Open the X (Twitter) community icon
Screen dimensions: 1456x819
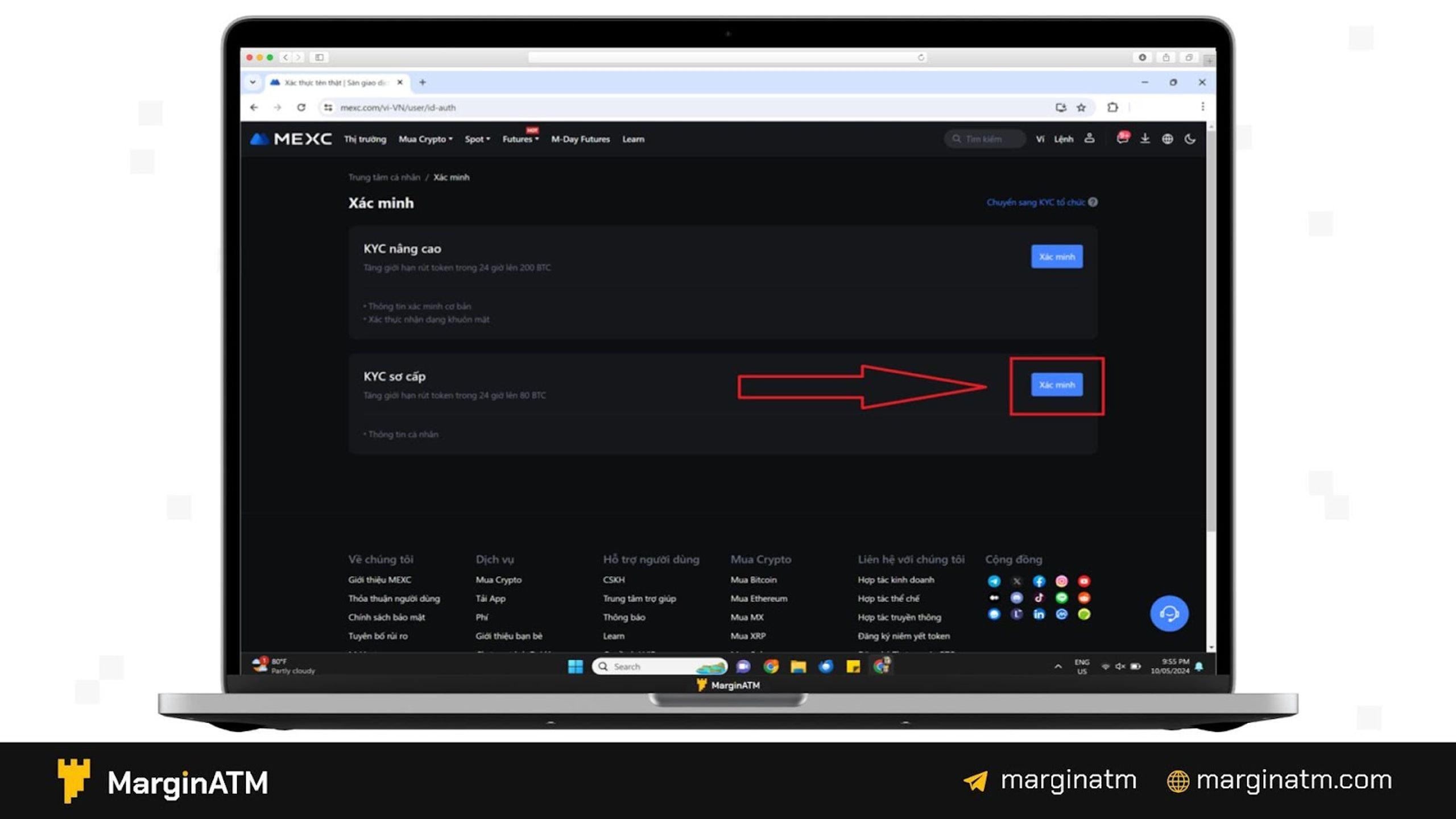pos(1016,581)
